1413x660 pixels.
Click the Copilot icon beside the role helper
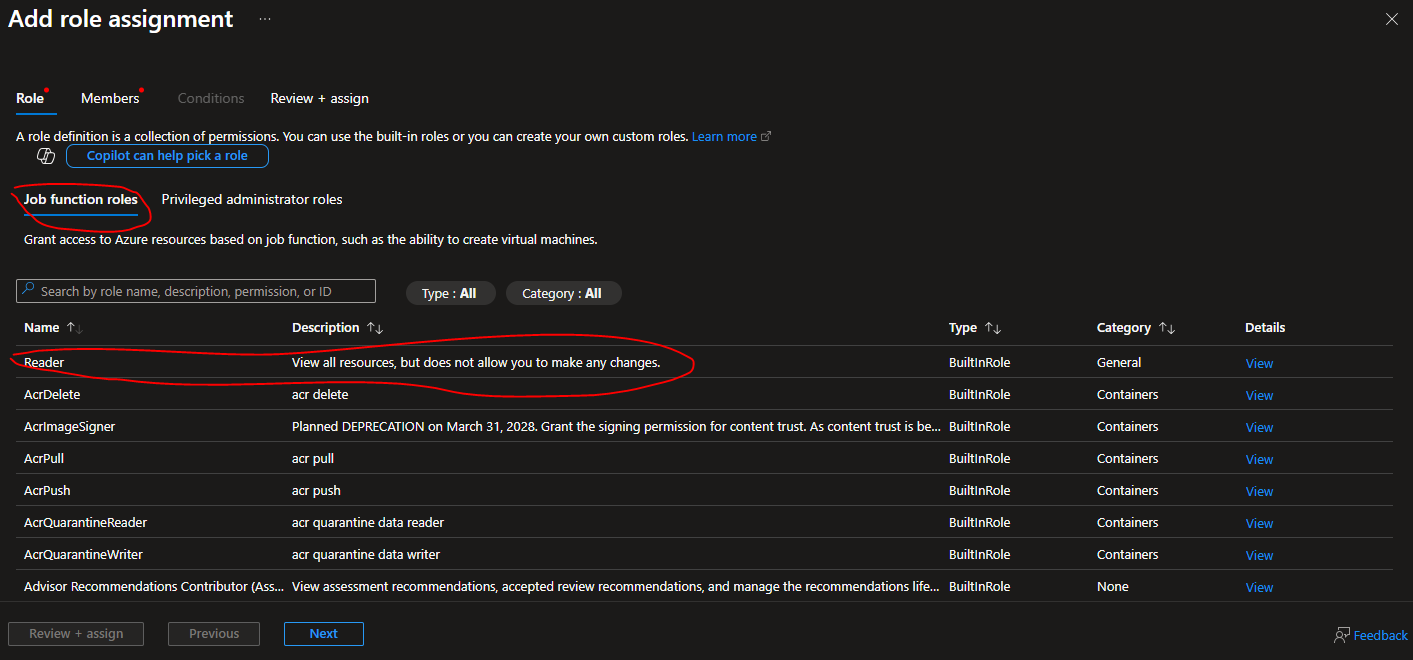[x=45, y=156]
